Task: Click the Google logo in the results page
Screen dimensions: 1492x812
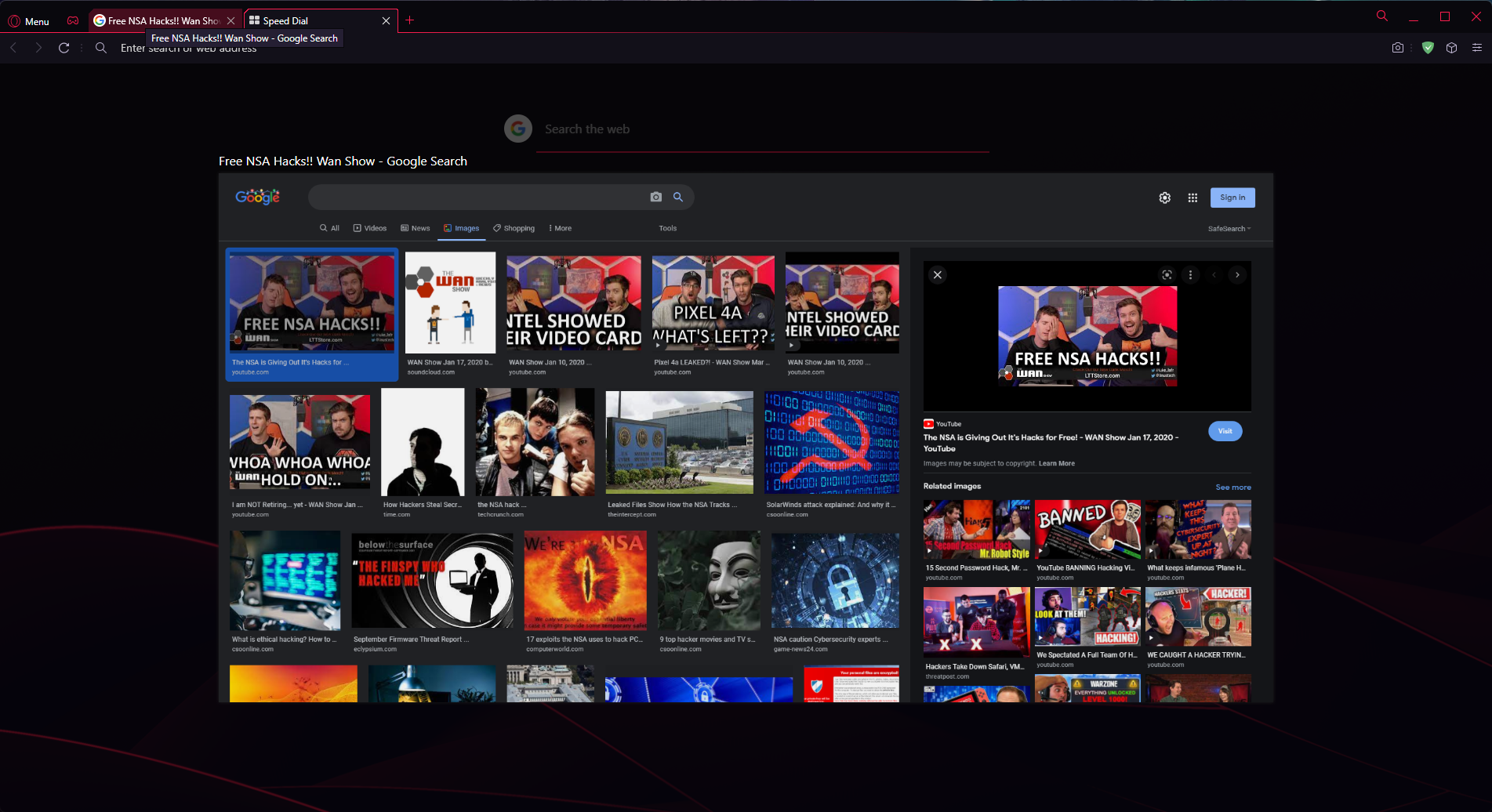Action: (x=258, y=198)
